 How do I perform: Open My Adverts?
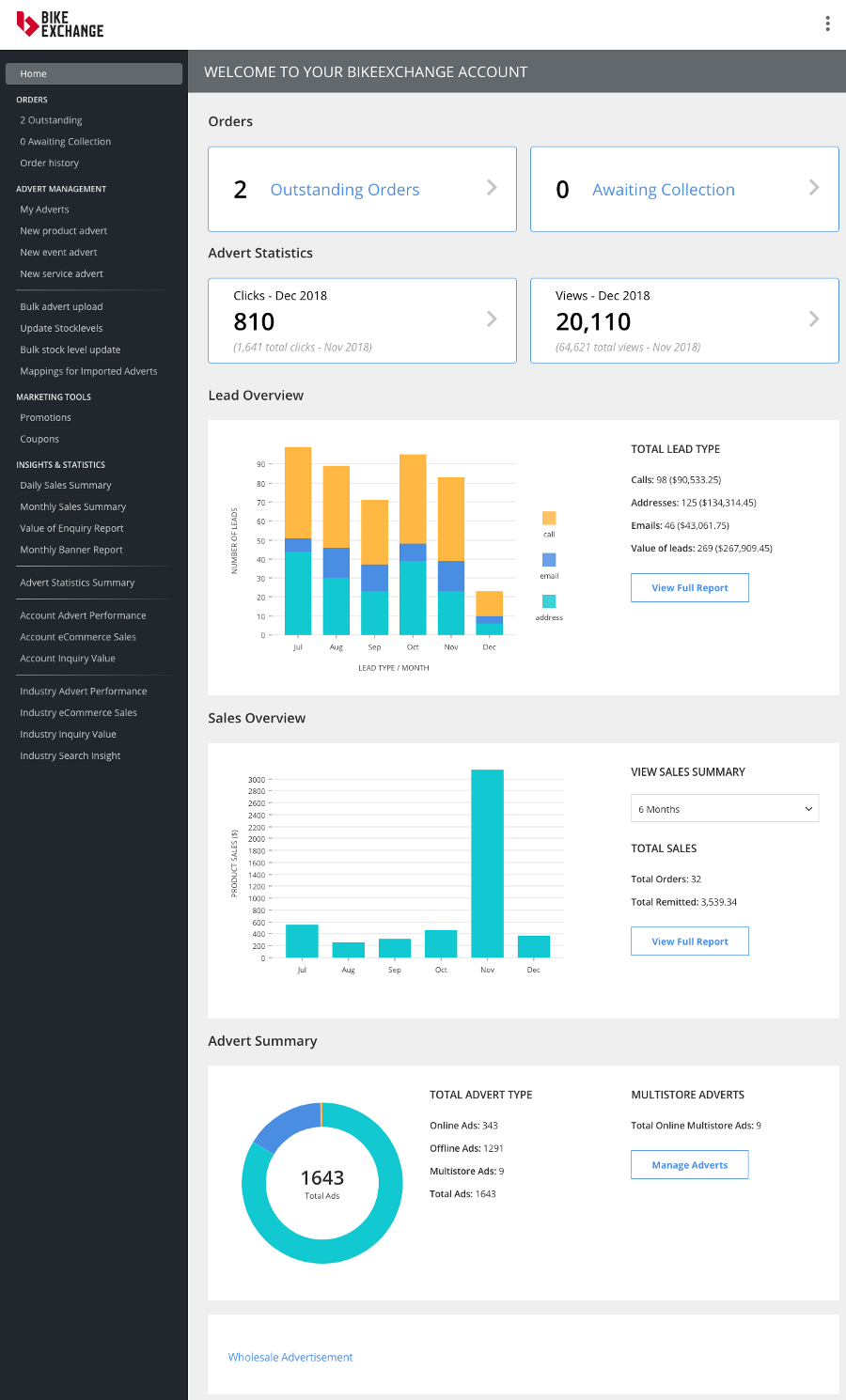point(44,210)
